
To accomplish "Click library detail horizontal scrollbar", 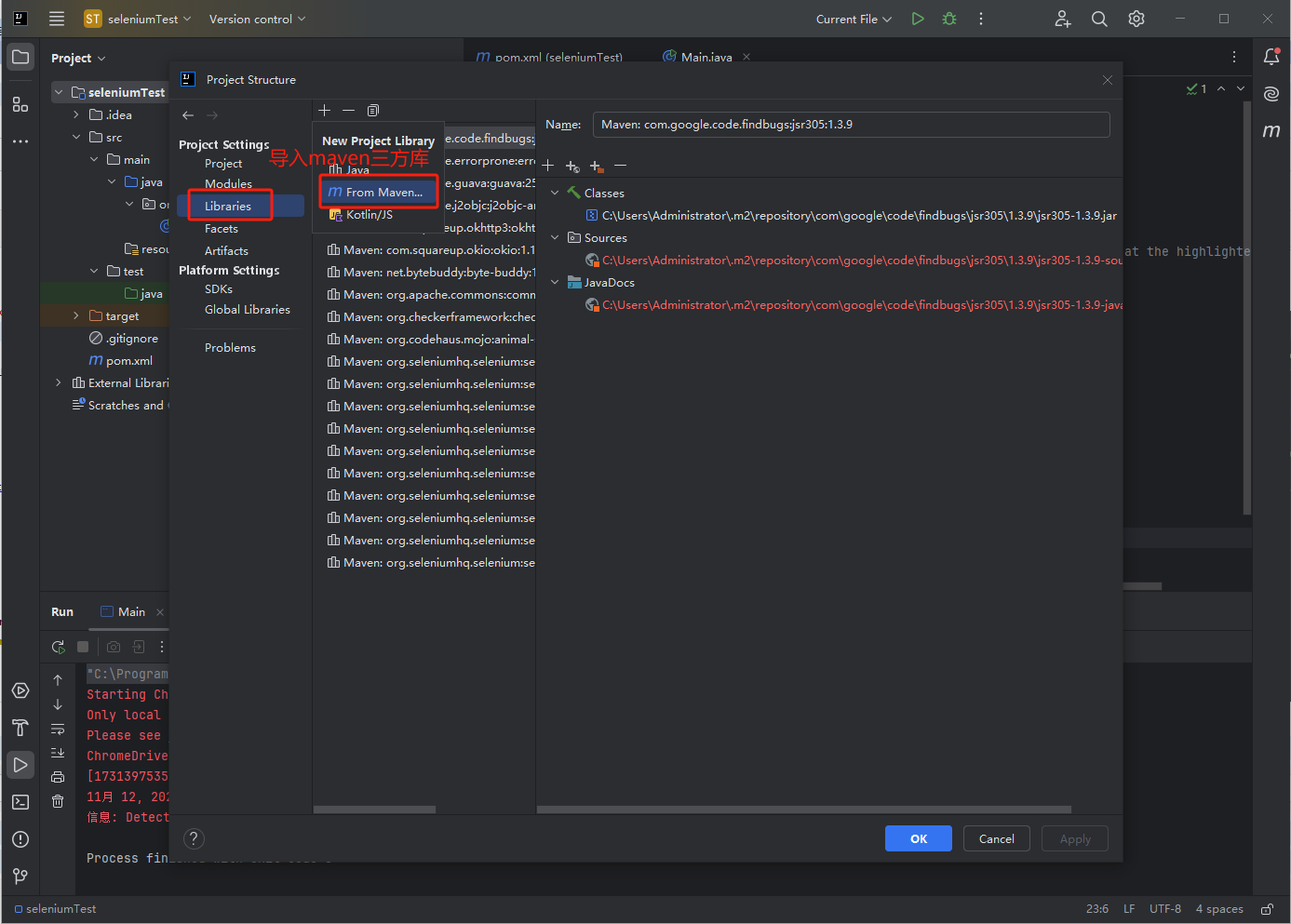I will (804, 810).
